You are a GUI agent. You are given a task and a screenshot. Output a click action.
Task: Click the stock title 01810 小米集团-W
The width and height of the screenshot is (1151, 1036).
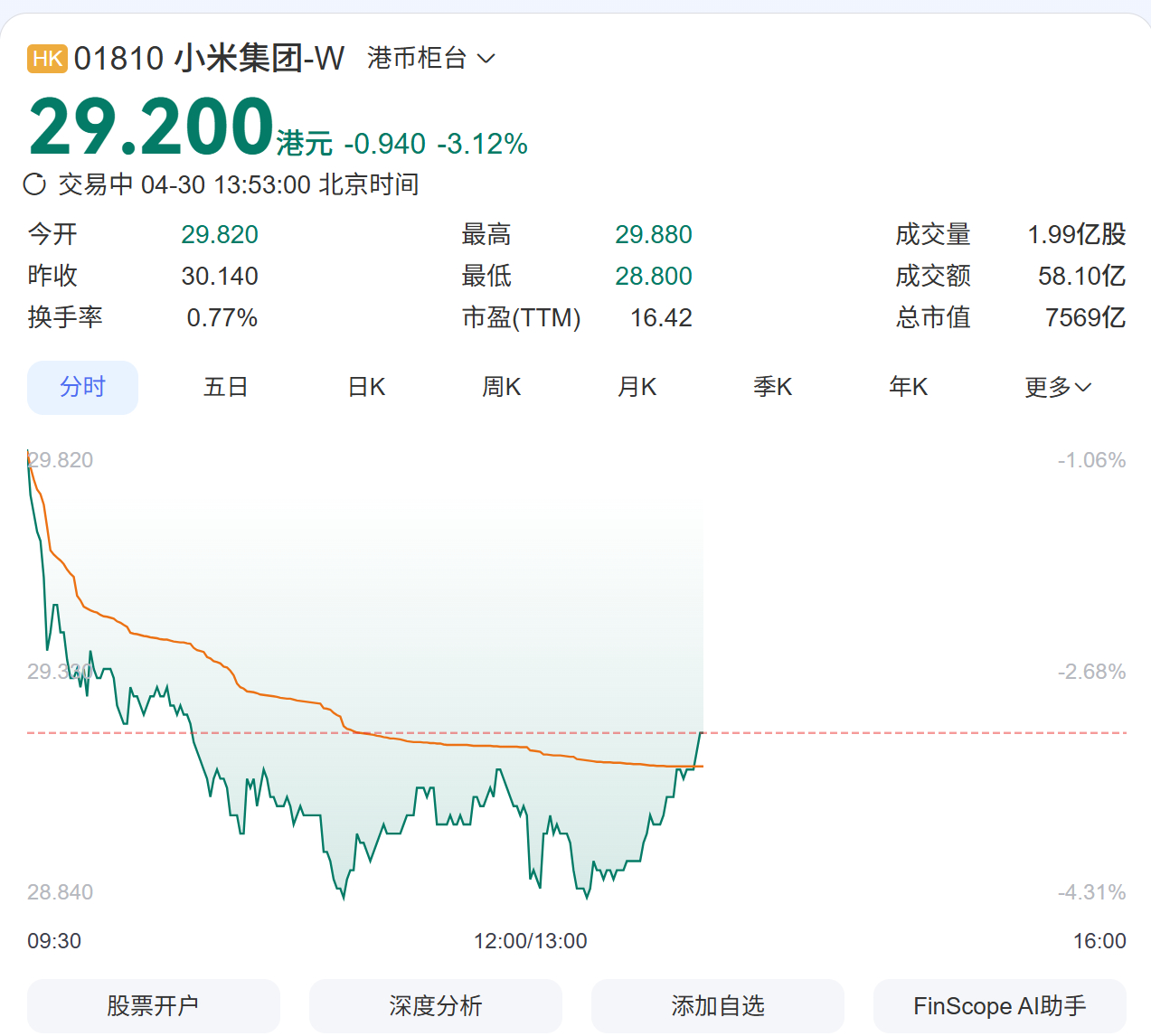coord(209,59)
